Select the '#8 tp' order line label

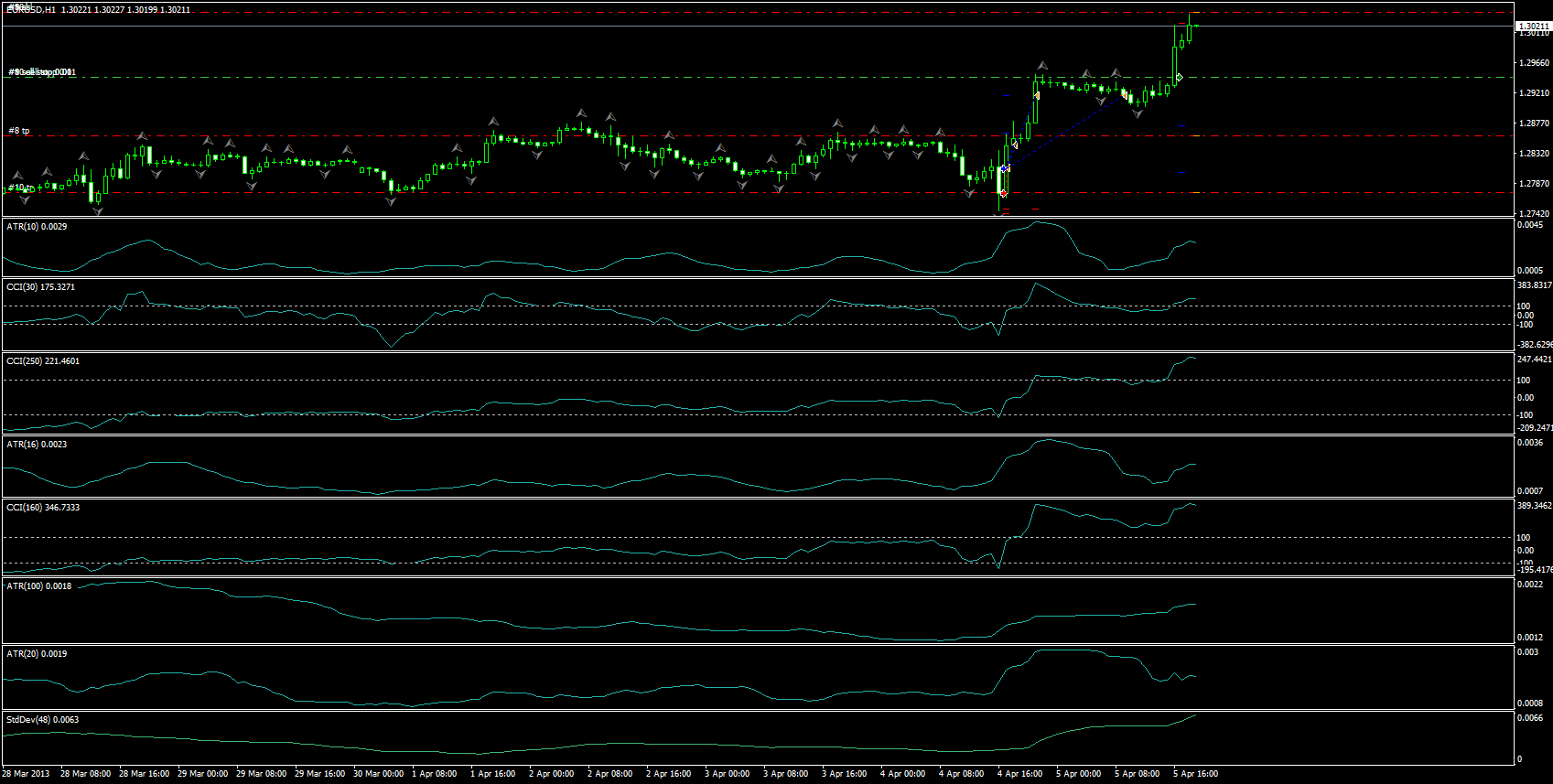19,131
